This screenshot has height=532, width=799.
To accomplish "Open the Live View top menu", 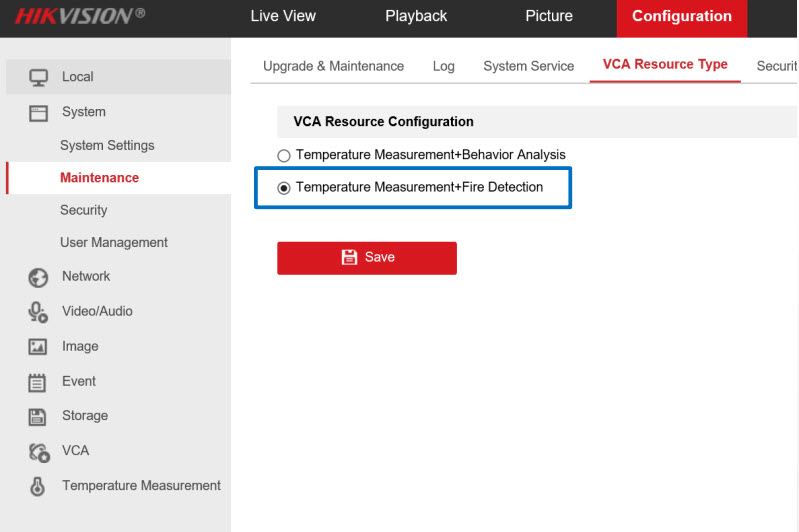I will (x=283, y=16).
